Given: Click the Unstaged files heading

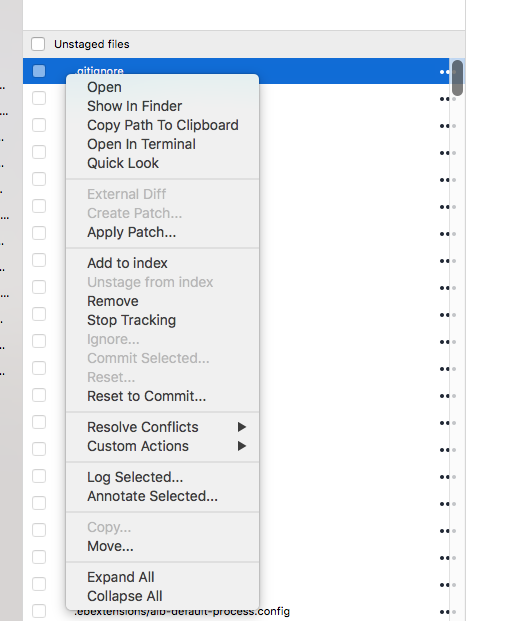Looking at the screenshot, I should [x=92, y=44].
